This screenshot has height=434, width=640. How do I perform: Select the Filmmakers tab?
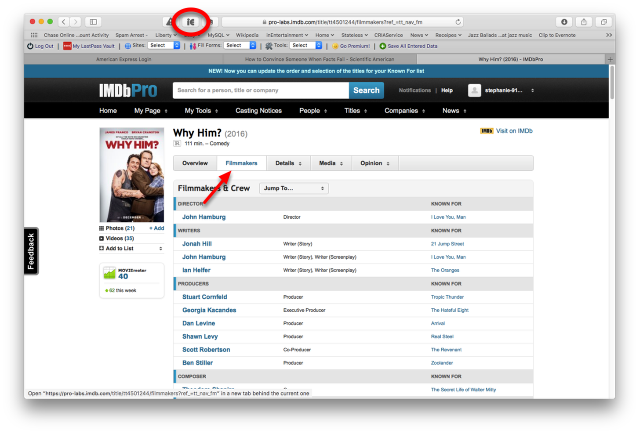[x=242, y=163]
